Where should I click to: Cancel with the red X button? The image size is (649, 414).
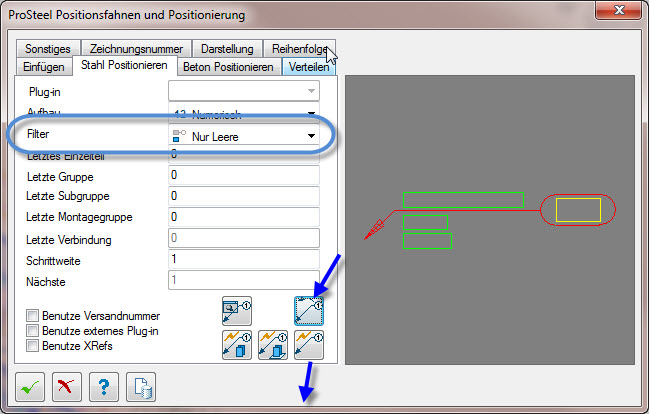tap(67, 387)
